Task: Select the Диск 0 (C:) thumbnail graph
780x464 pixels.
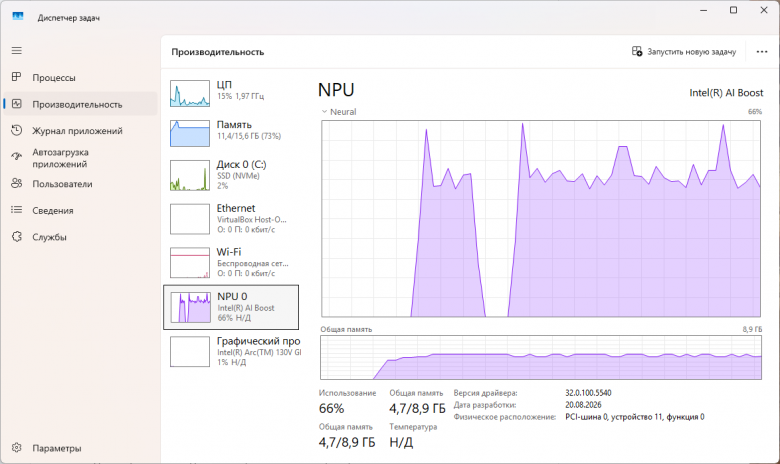Action: (190, 176)
